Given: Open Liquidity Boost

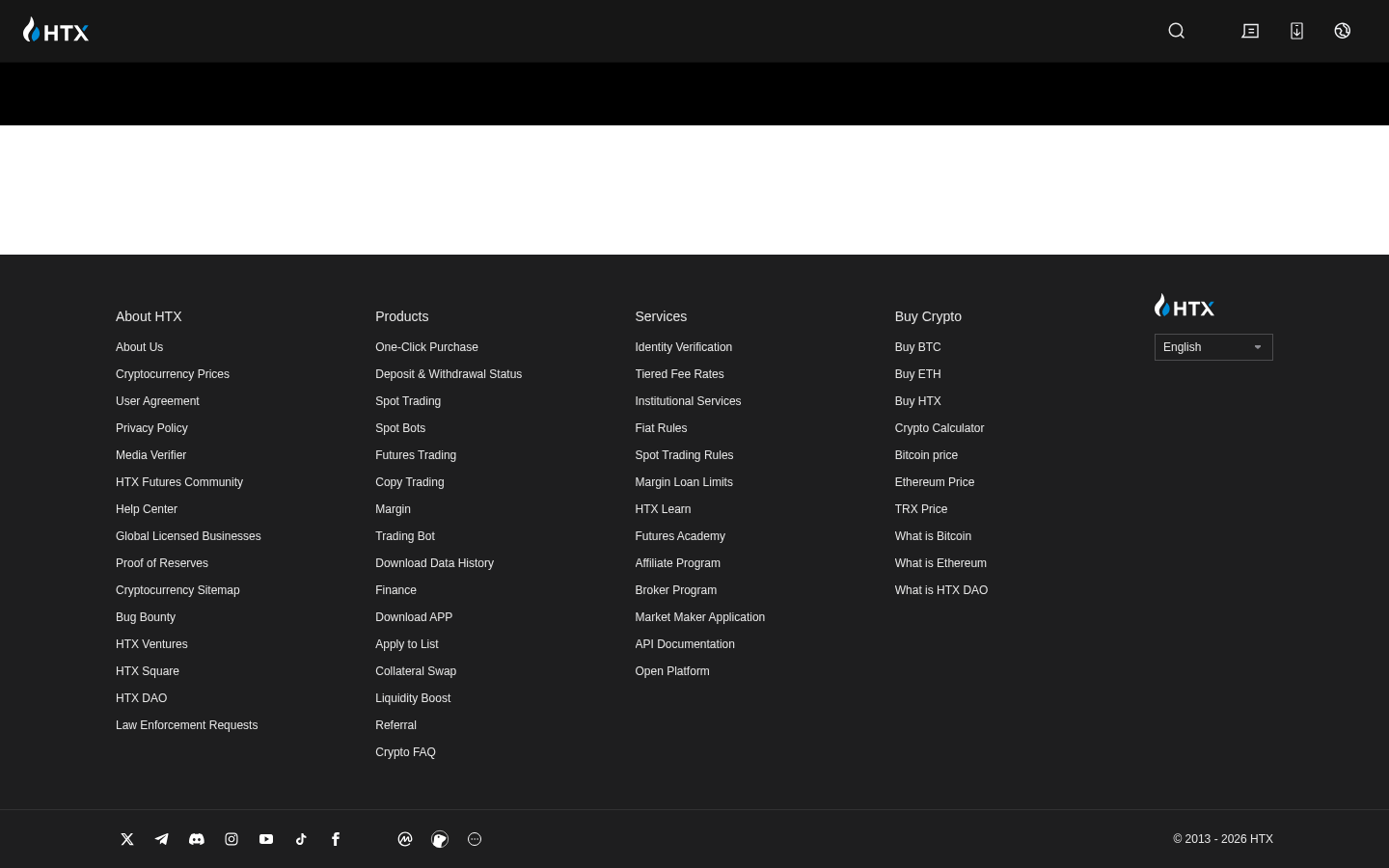Looking at the screenshot, I should tap(413, 698).
